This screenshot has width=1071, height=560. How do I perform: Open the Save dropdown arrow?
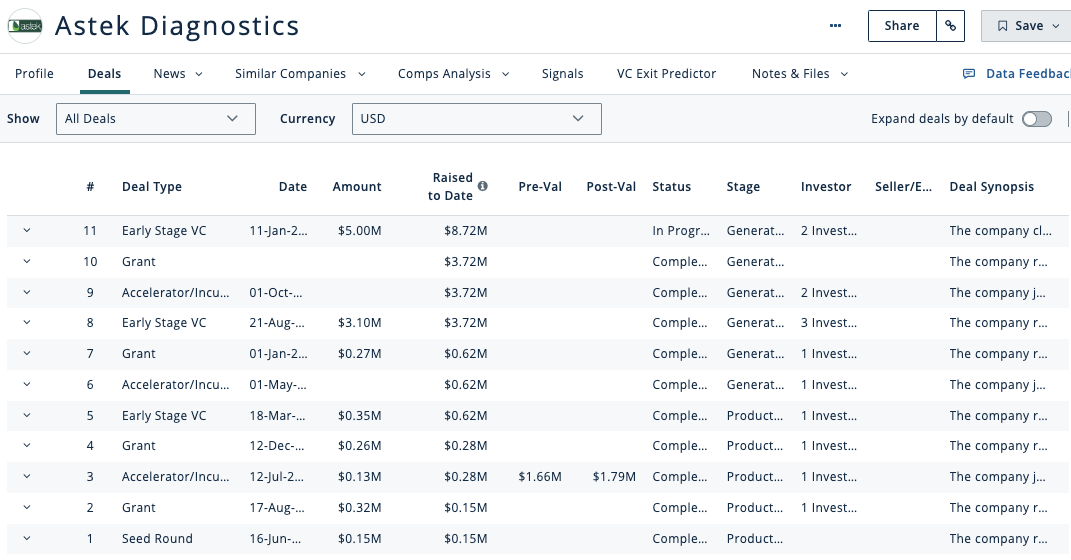pyautogui.click(x=1056, y=26)
